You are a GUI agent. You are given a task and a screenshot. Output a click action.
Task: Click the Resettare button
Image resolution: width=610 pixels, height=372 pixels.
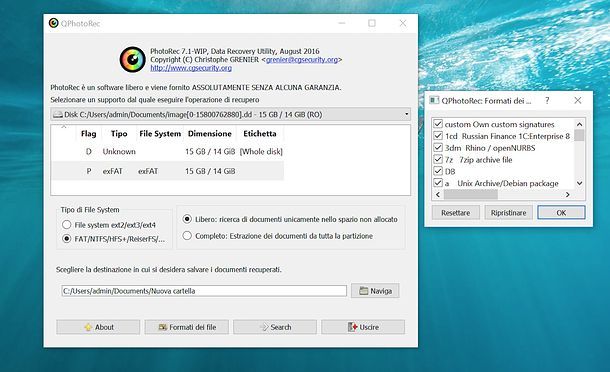click(456, 212)
